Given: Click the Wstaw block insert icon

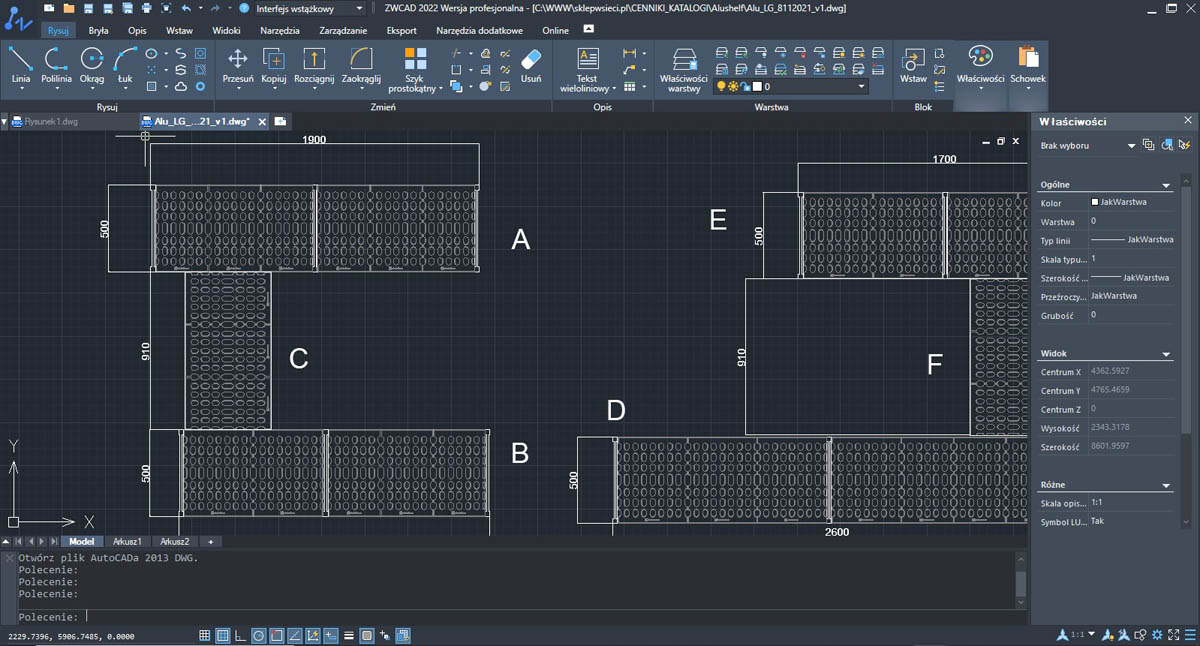Looking at the screenshot, I should 913,65.
